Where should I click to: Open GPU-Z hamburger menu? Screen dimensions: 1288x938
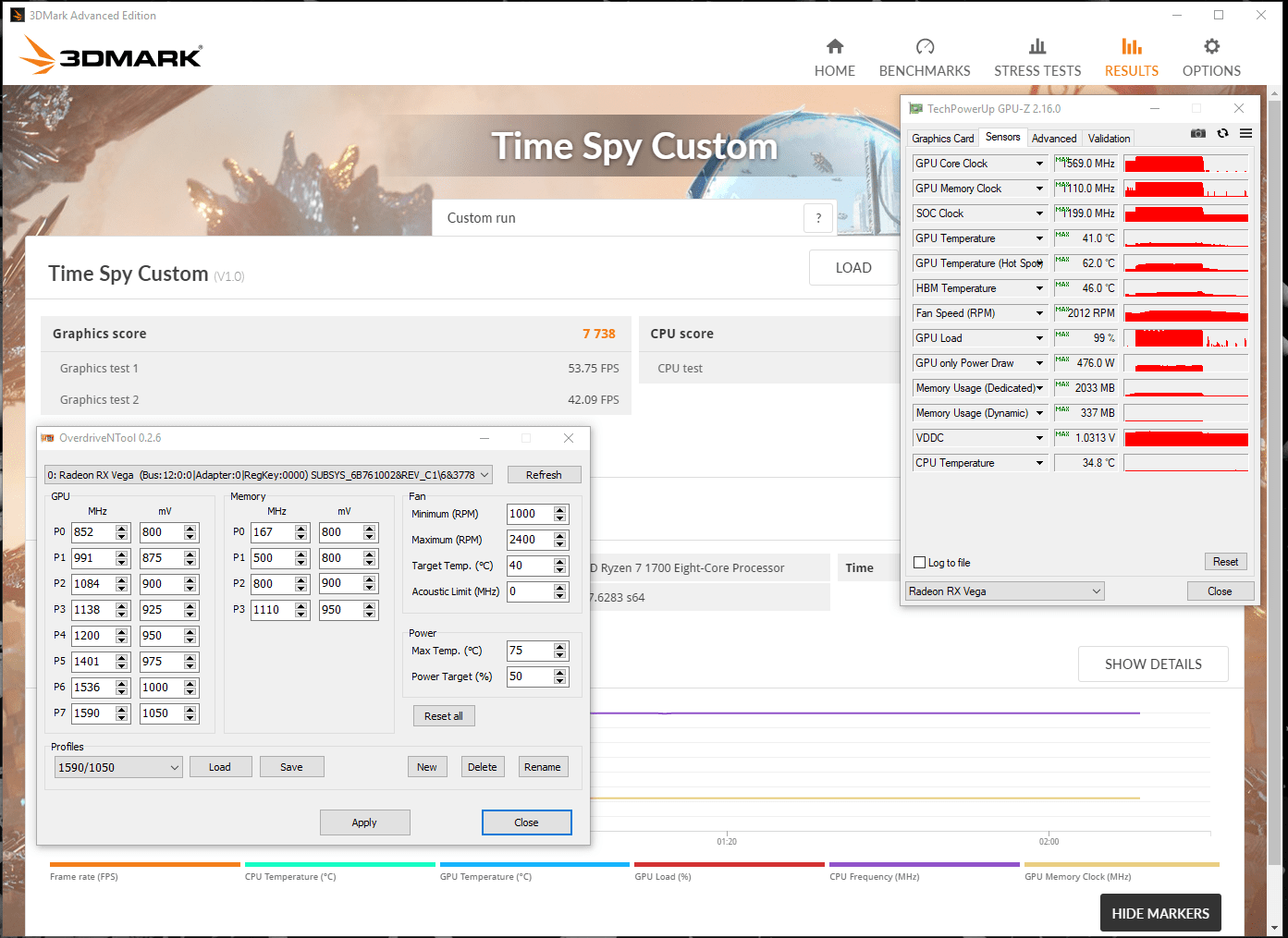pyautogui.click(x=1245, y=134)
